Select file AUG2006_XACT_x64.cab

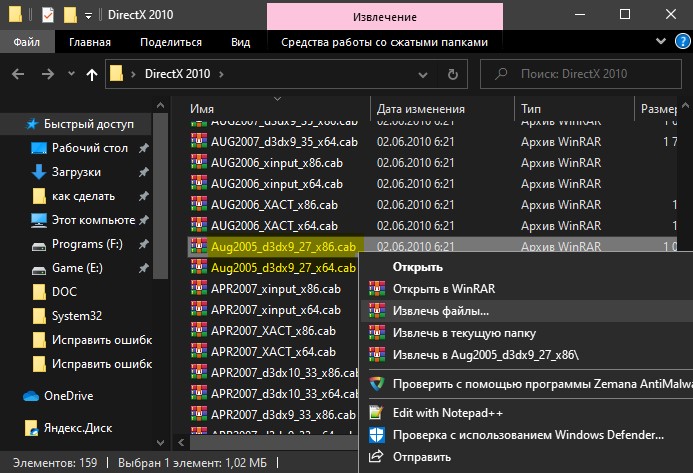tap(274, 226)
